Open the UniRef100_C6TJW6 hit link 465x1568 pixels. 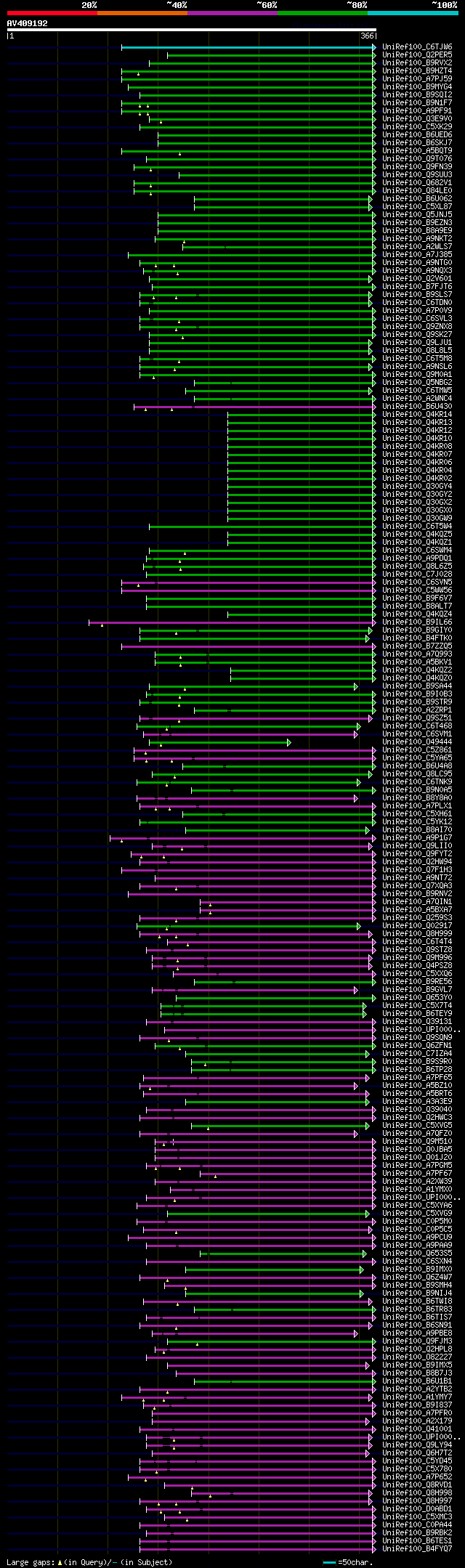(x=417, y=47)
